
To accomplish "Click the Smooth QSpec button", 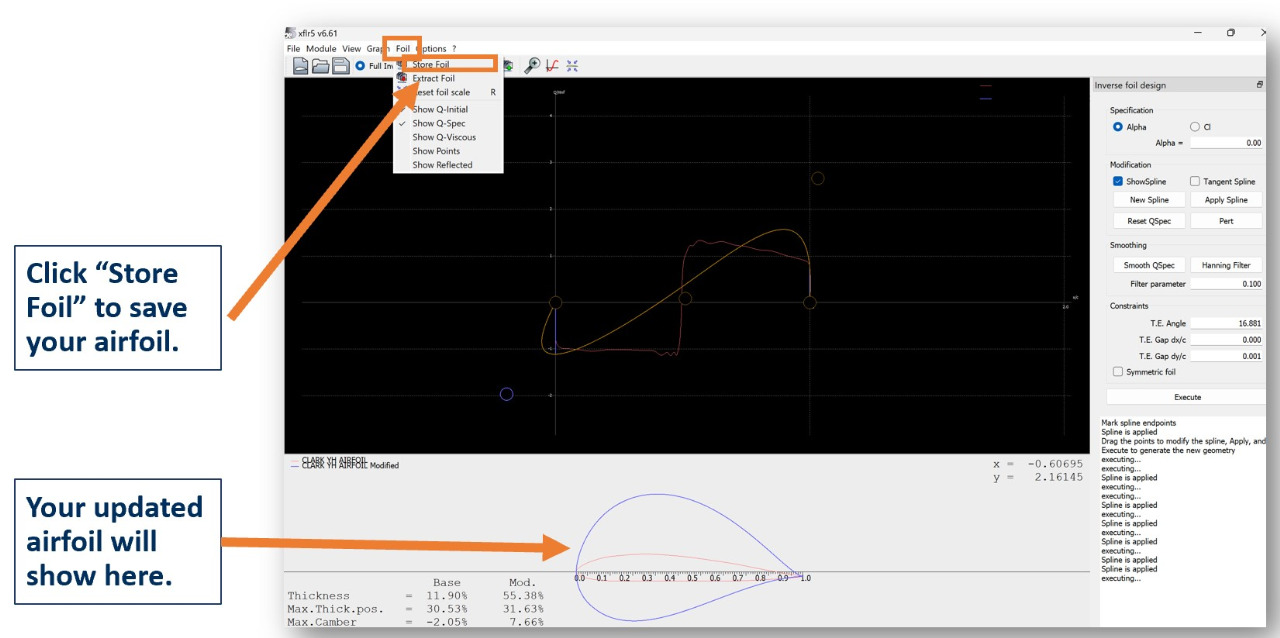I will 1149,265.
